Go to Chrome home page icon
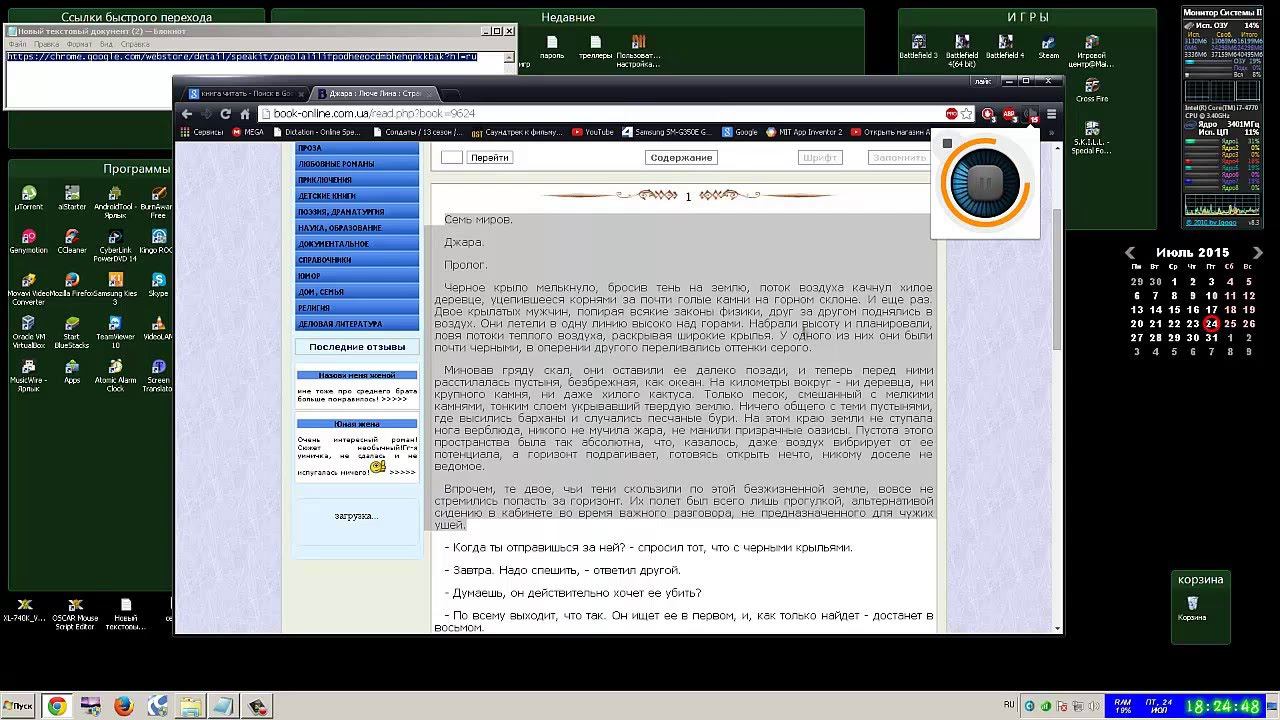The width and height of the screenshot is (1280, 720). tap(245, 114)
